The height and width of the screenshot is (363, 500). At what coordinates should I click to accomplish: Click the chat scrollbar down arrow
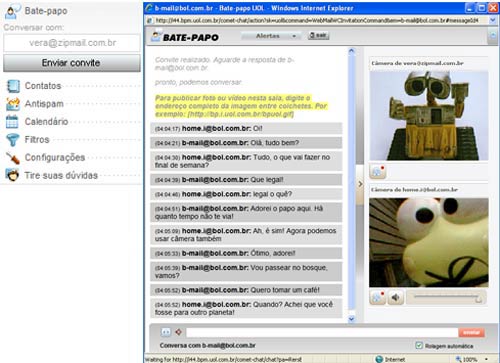(351, 319)
